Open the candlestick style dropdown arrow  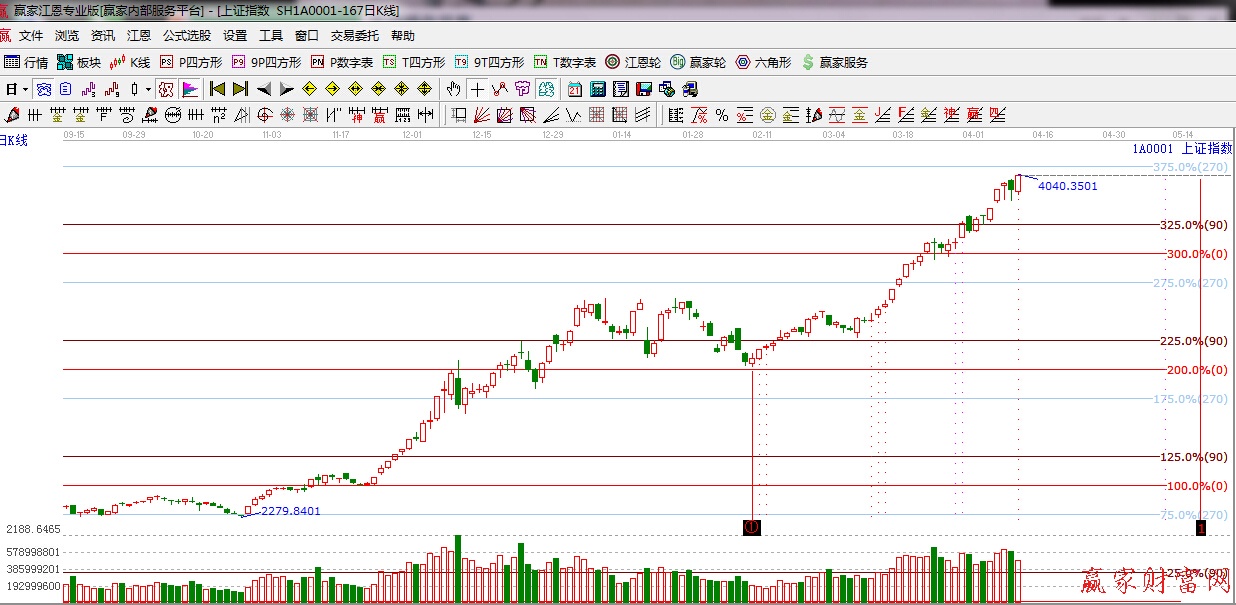pyautogui.click(x=148, y=89)
